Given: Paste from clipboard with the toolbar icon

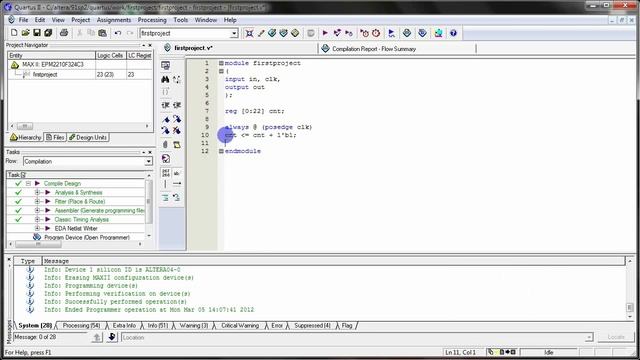Looking at the screenshot, I should click(102, 33).
